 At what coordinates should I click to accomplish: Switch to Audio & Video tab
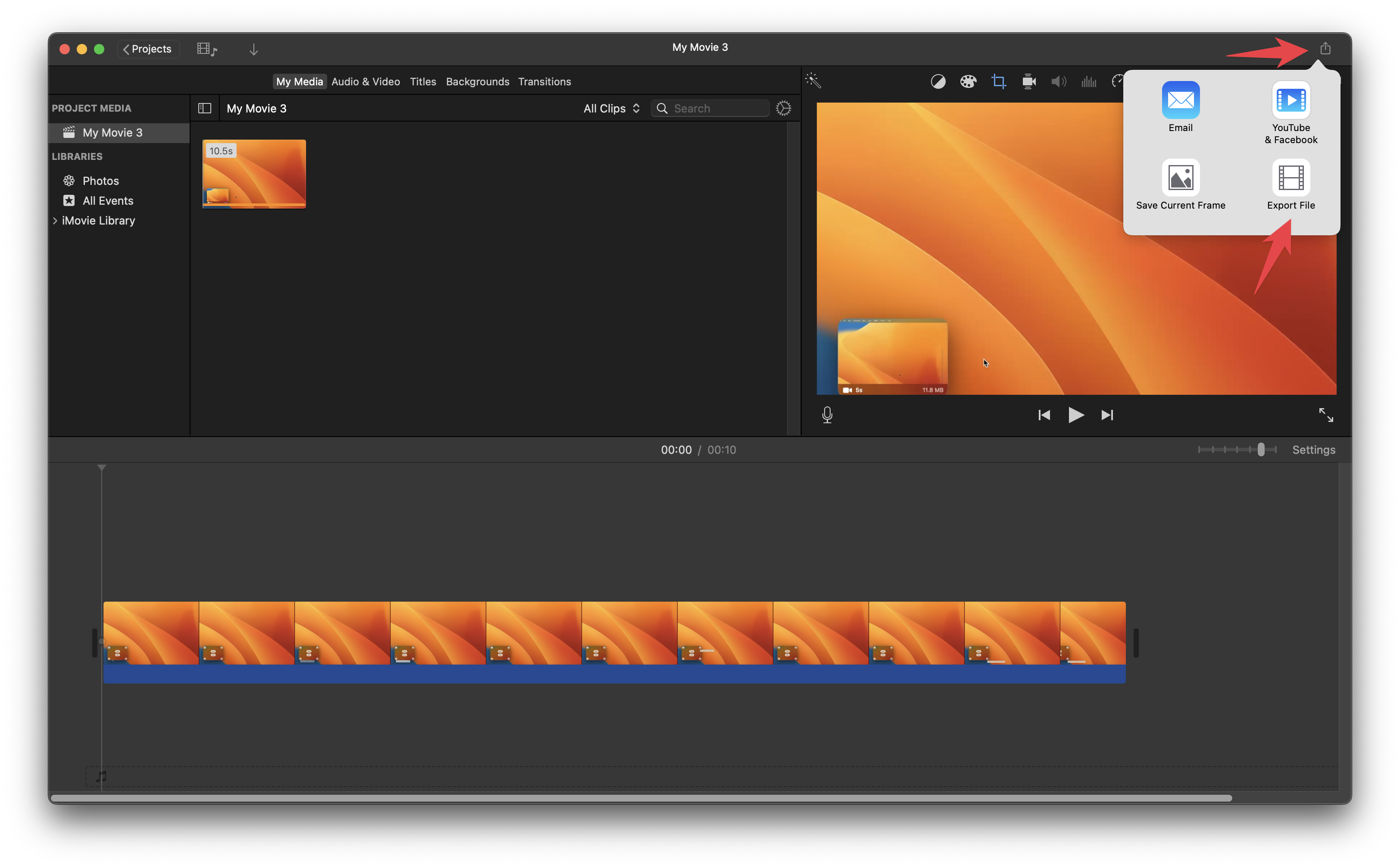click(x=366, y=81)
